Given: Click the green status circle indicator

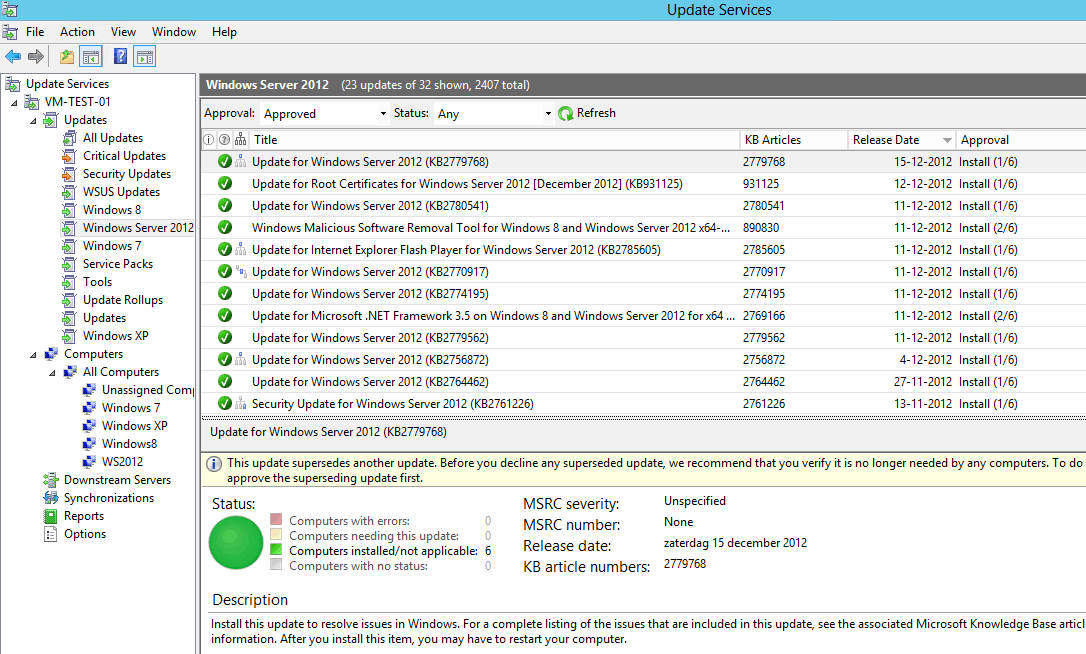Looking at the screenshot, I should coord(236,543).
